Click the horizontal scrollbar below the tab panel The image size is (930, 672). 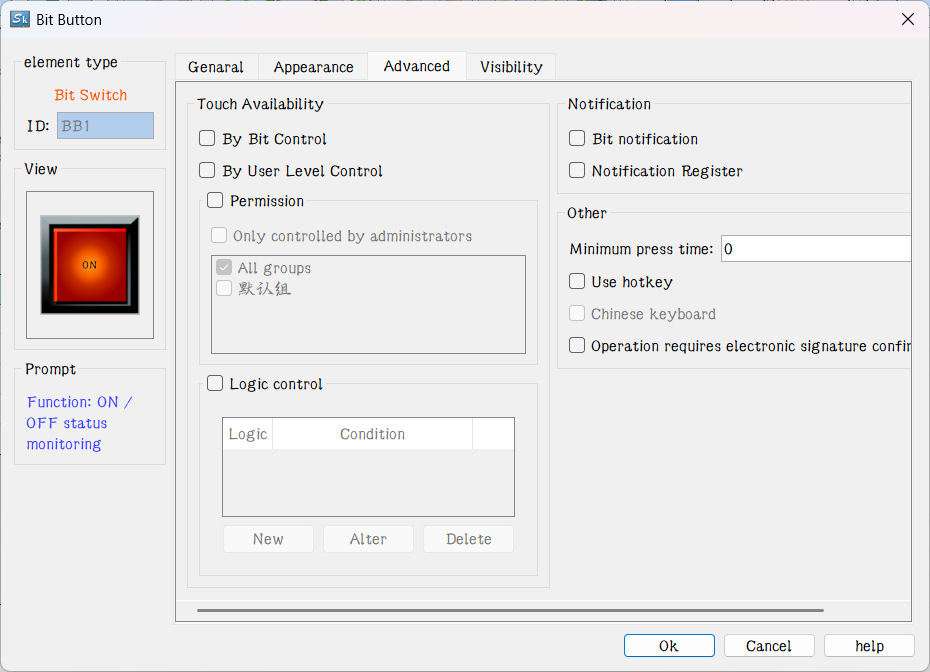pos(510,610)
